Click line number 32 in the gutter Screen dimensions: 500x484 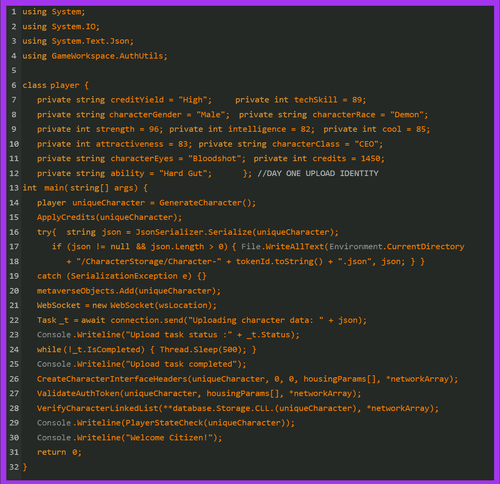(x=14, y=467)
